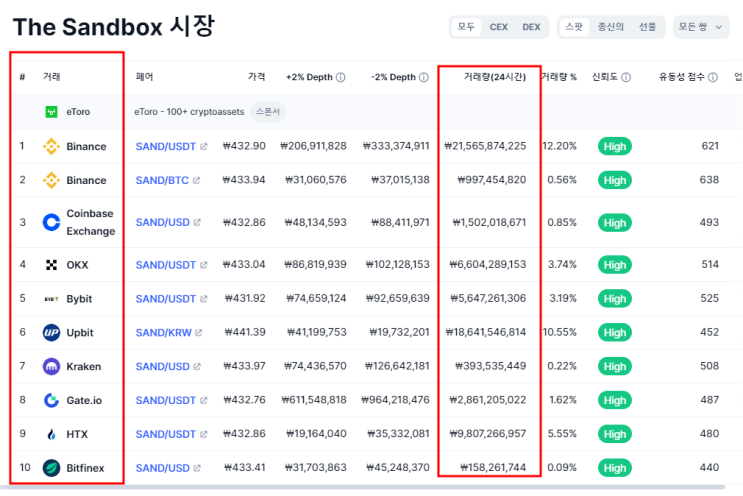Click the Bitfinex leaf logo
Screen dimensions: 743x496
(x=51, y=468)
